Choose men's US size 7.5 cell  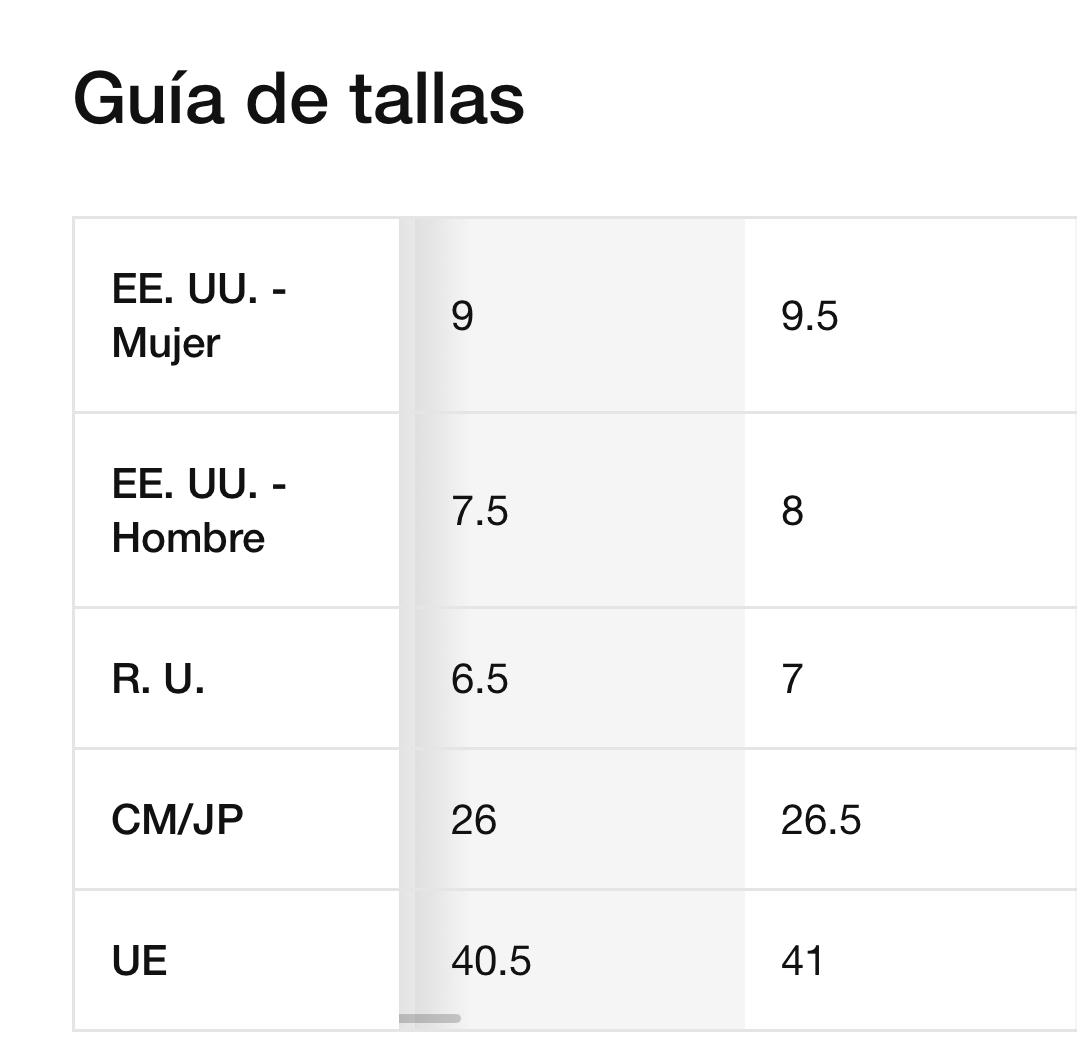579,510
